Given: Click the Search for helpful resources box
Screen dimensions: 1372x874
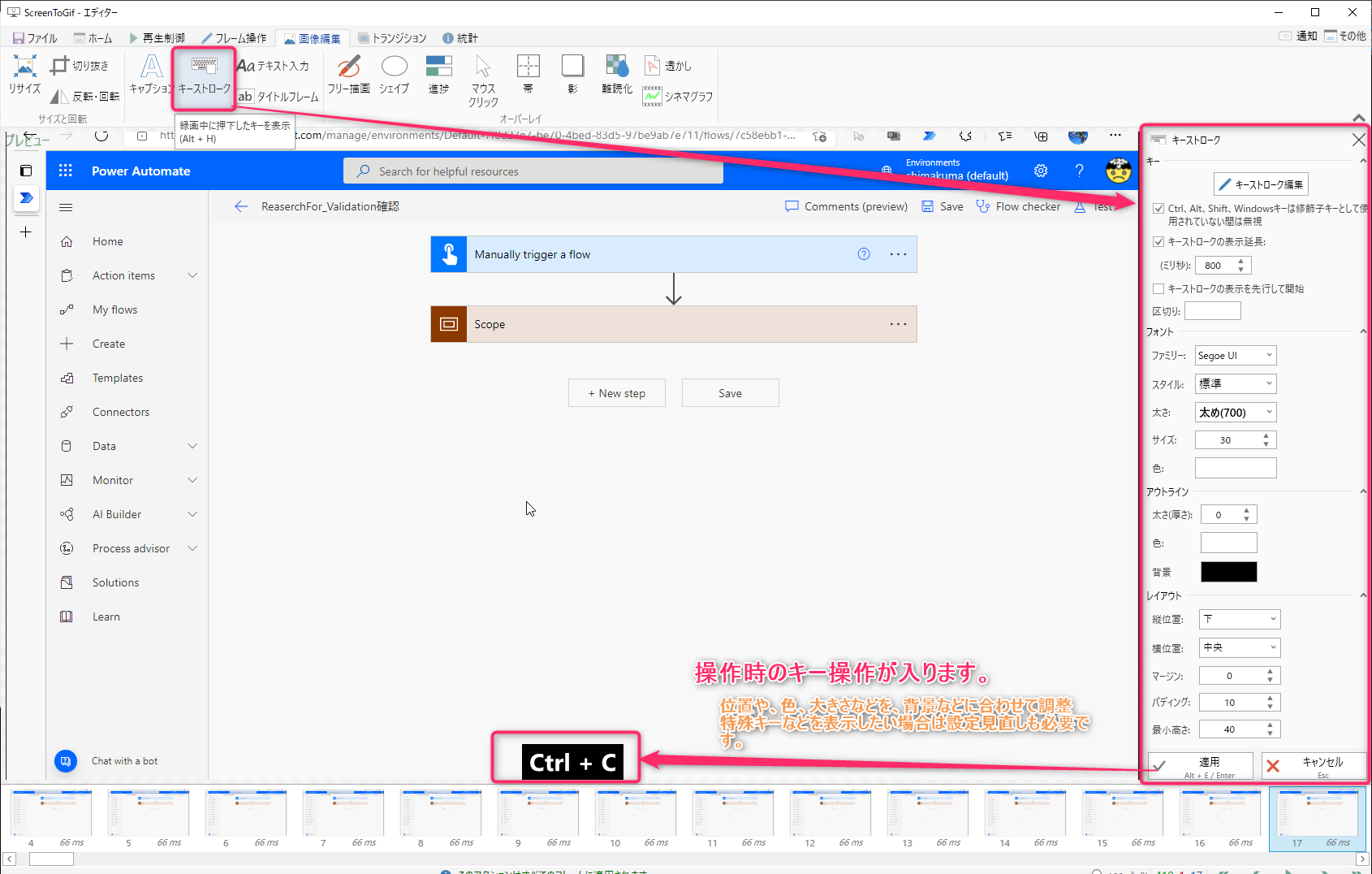Looking at the screenshot, I should tap(533, 171).
